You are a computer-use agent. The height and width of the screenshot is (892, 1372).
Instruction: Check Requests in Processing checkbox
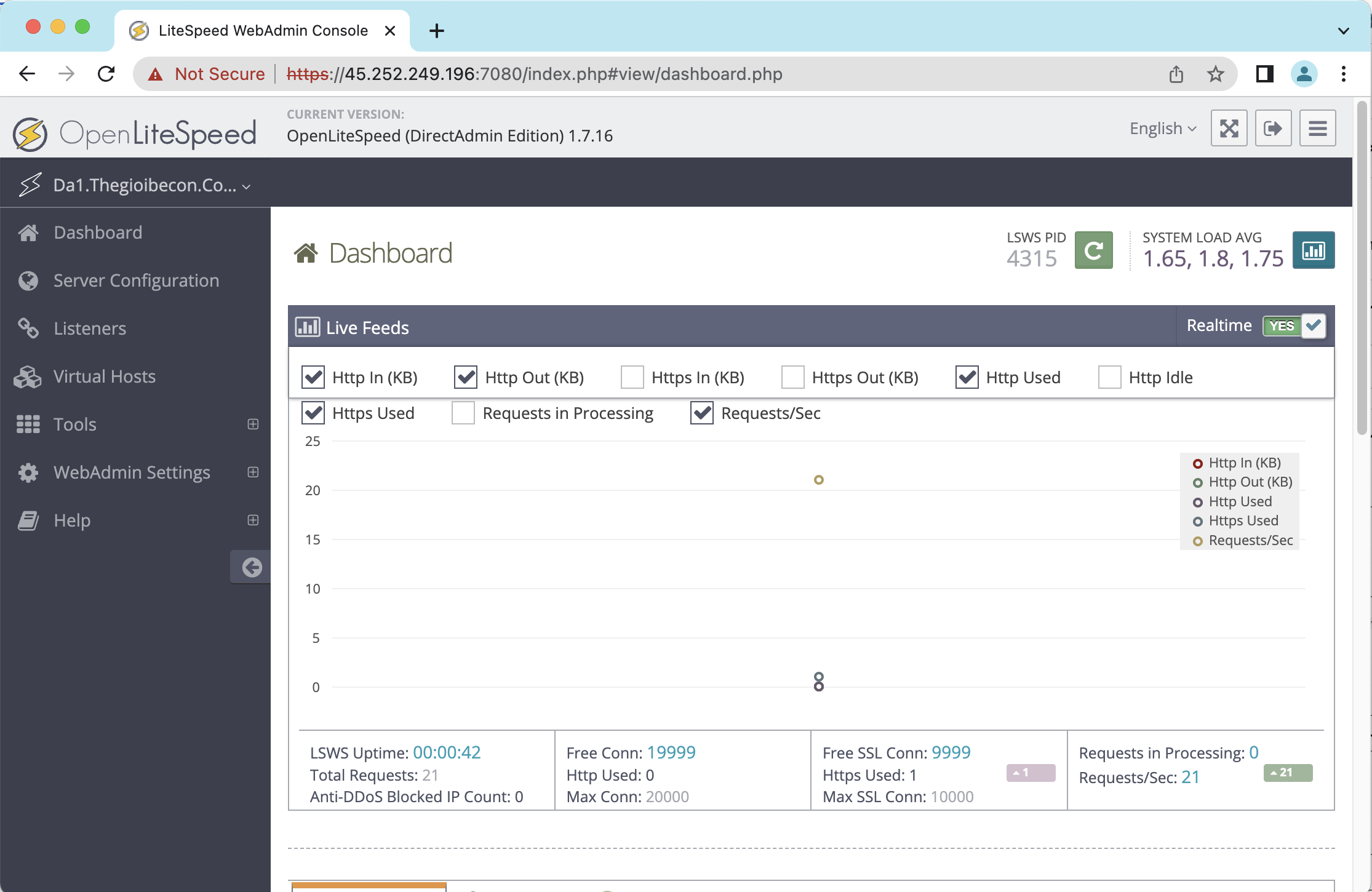[463, 413]
